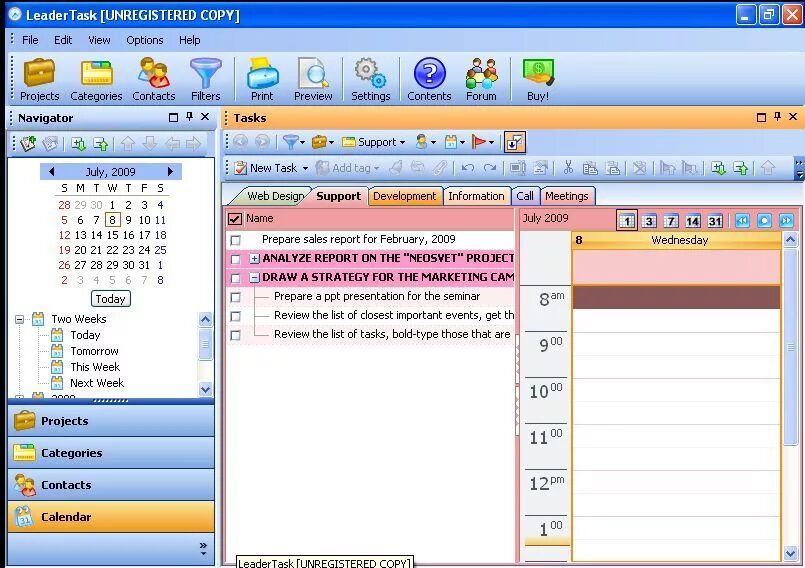Image resolution: width=805 pixels, height=568 pixels.
Task: Open the Projects toolbar button
Action: click(39, 80)
